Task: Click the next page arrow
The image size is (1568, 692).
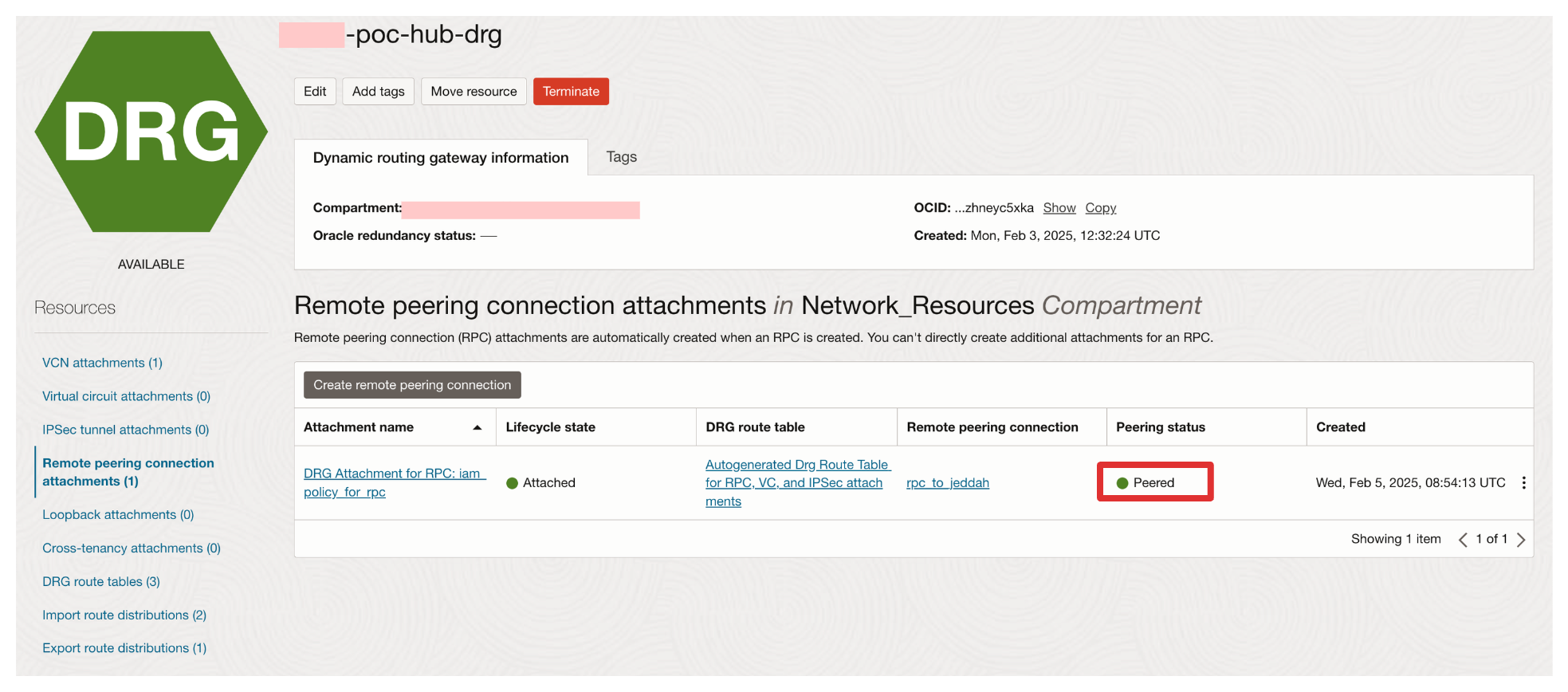Action: point(1520,540)
